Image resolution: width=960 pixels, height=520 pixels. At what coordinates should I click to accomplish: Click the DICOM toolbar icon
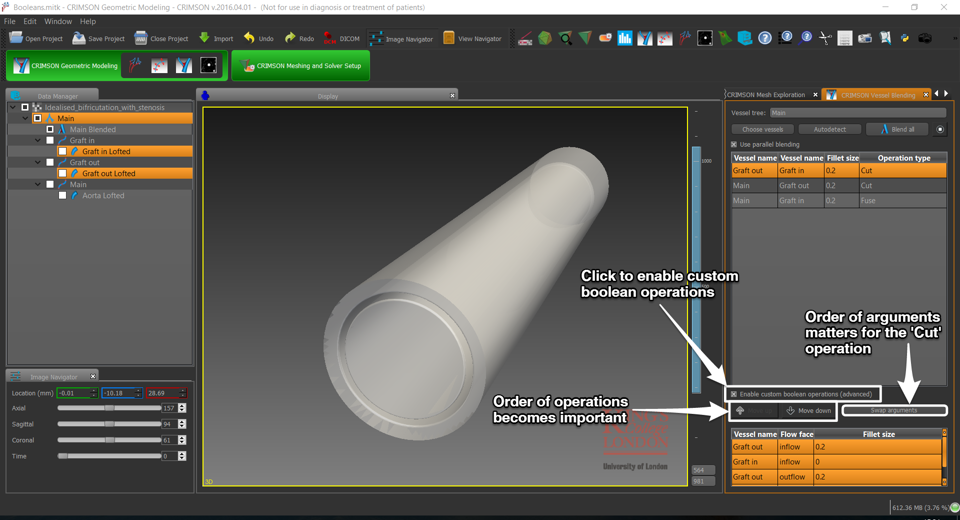[341, 38]
